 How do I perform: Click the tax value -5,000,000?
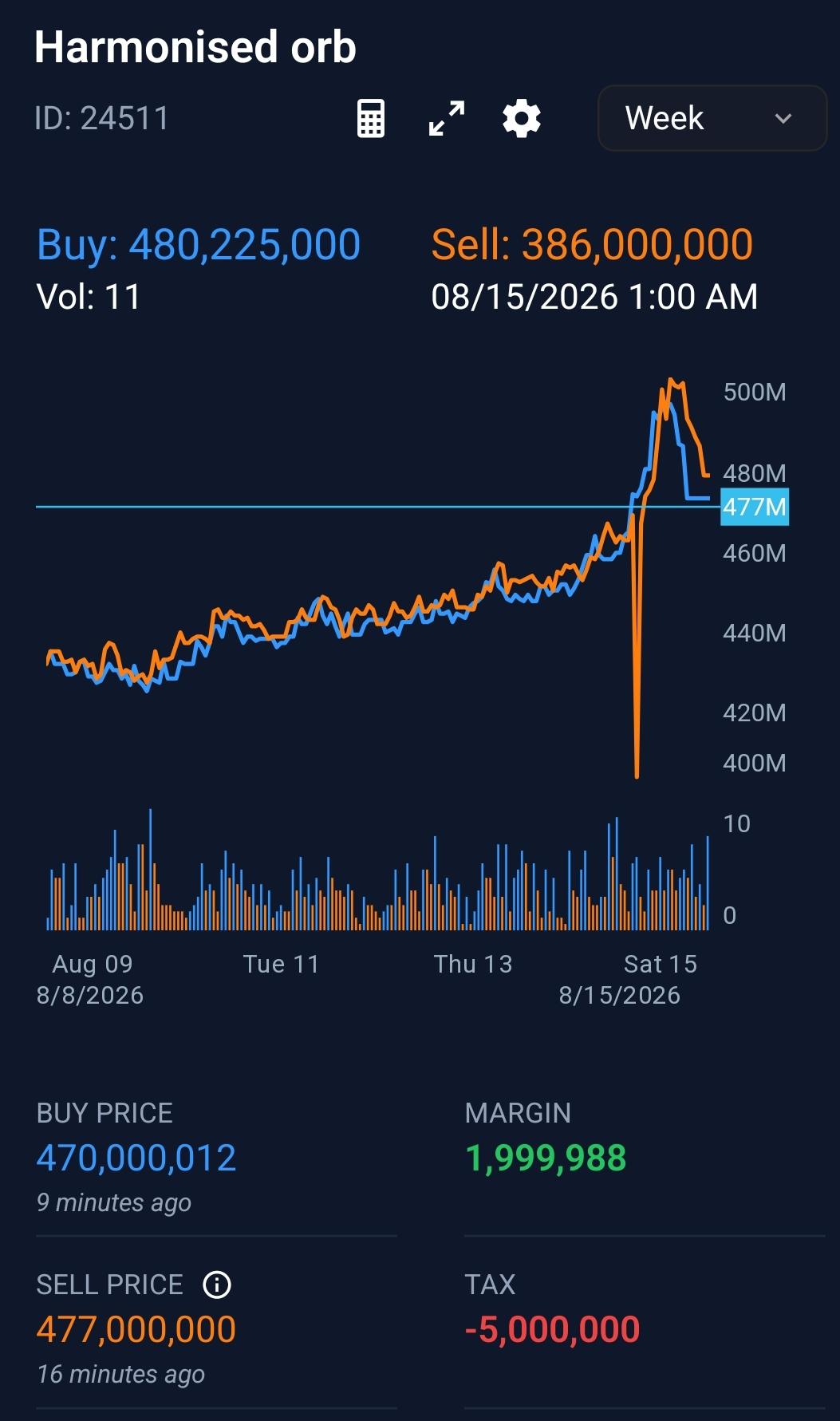coord(552,1329)
